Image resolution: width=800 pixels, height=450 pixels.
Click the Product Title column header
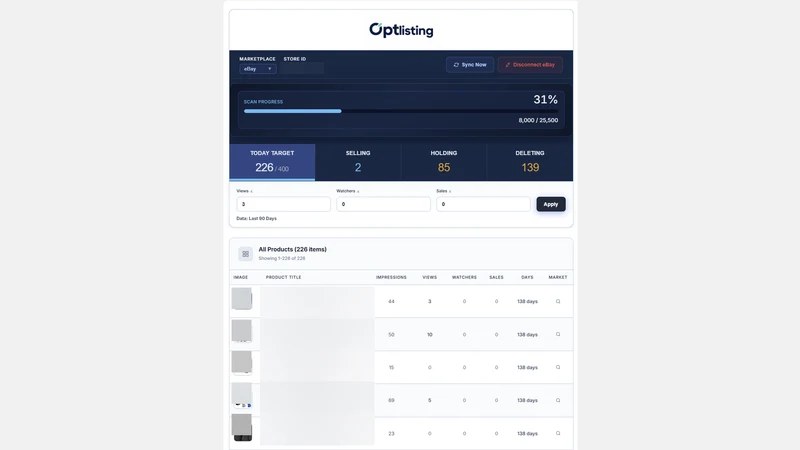point(284,277)
